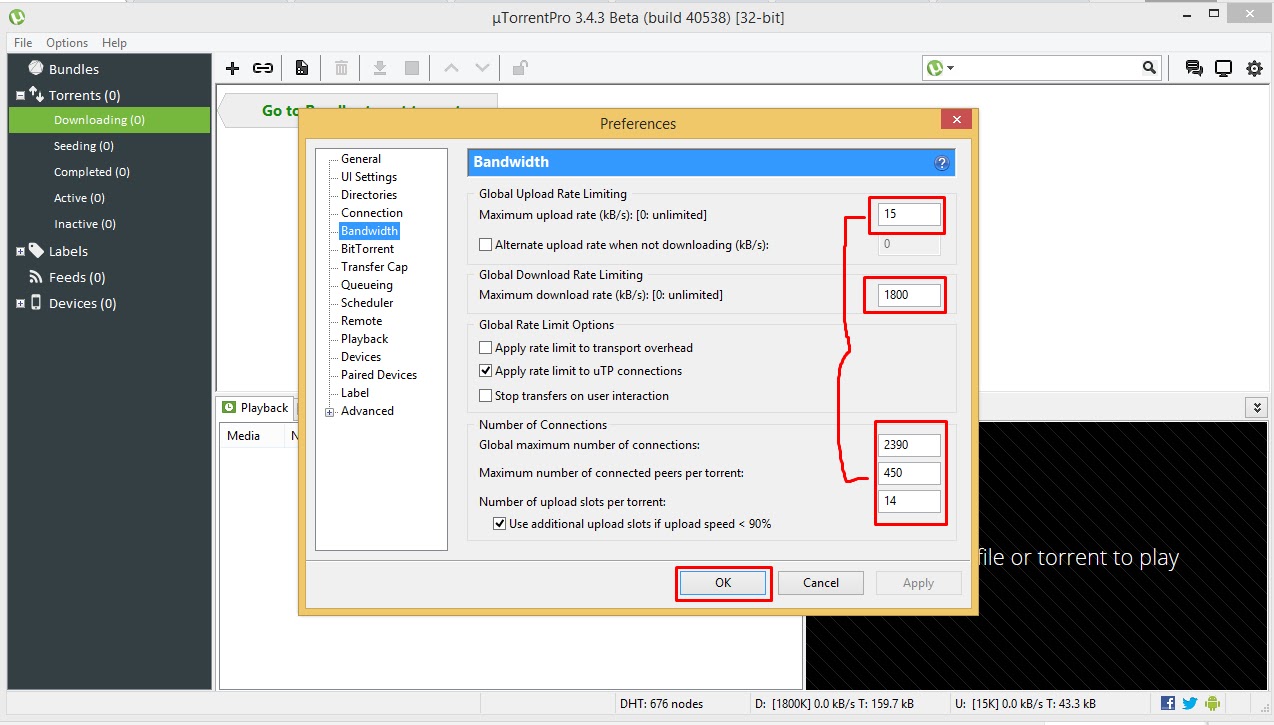
Task: Close the Preferences dialog
Action: [x=956, y=120]
